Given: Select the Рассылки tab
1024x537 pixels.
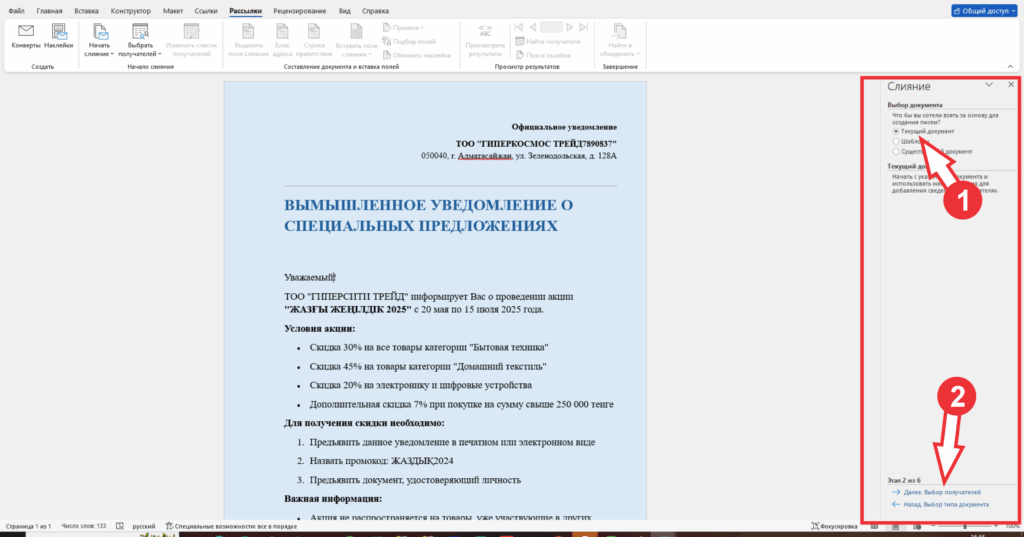Looking at the screenshot, I should click(x=246, y=11).
